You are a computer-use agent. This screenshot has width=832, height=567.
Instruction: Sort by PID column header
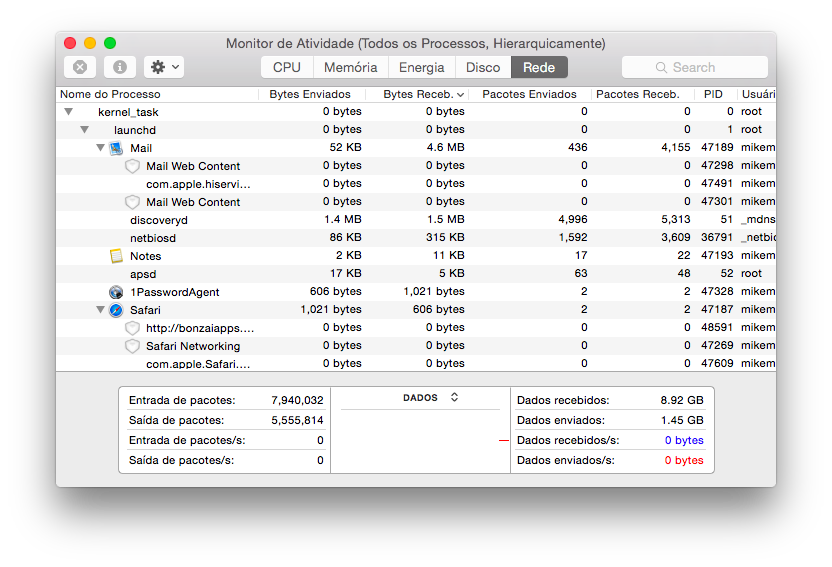coord(716,94)
